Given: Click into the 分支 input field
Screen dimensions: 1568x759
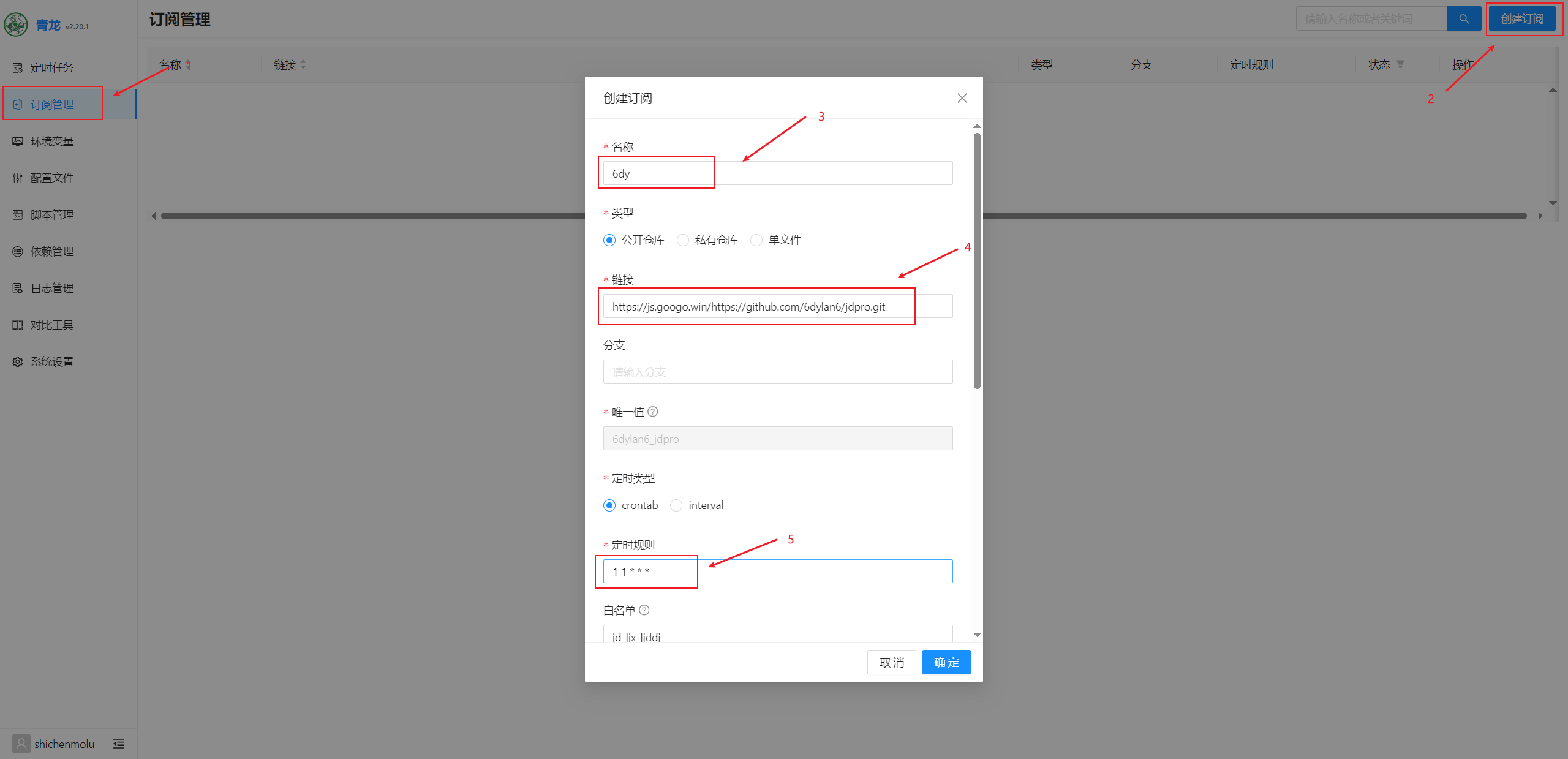Looking at the screenshot, I should pos(777,372).
